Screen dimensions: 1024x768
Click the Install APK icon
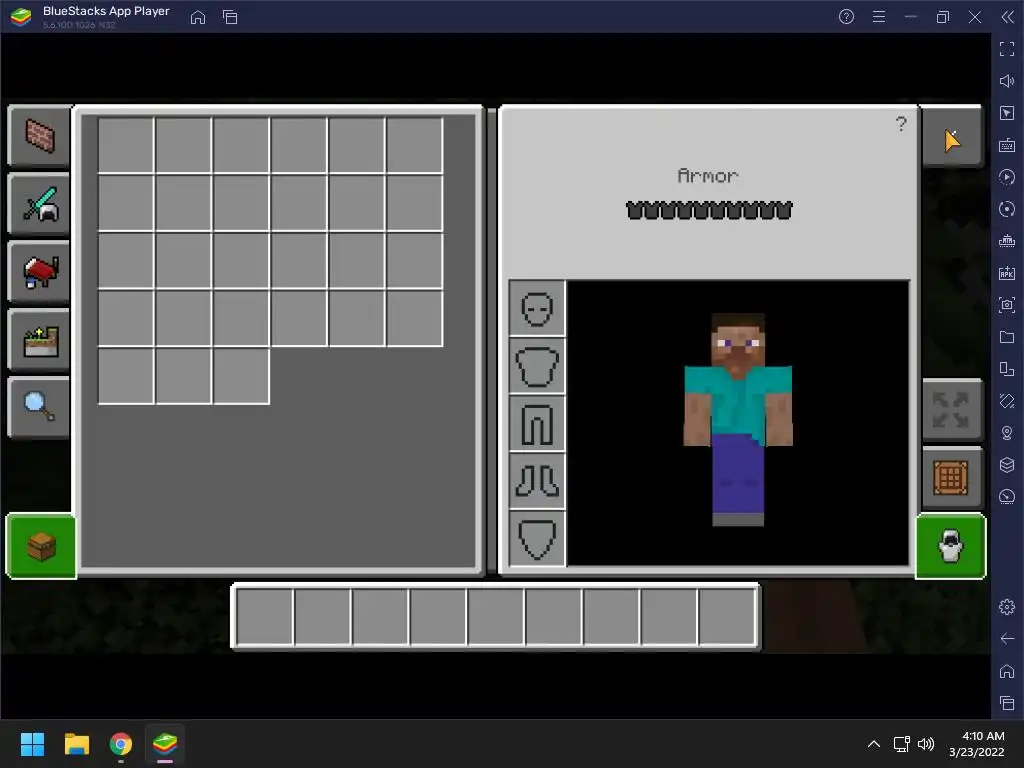[1007, 273]
